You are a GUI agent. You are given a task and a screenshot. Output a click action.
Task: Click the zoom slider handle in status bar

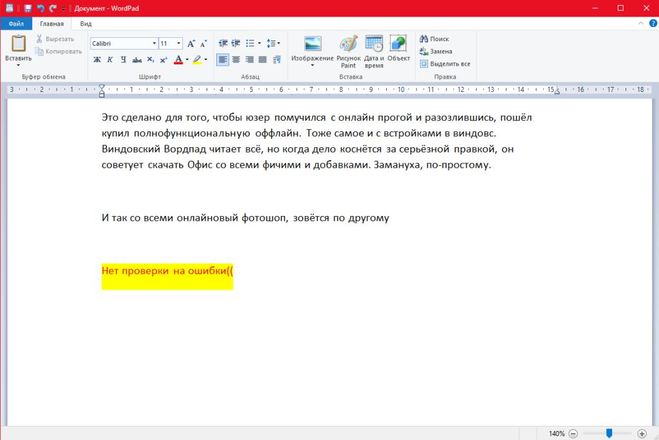609,433
